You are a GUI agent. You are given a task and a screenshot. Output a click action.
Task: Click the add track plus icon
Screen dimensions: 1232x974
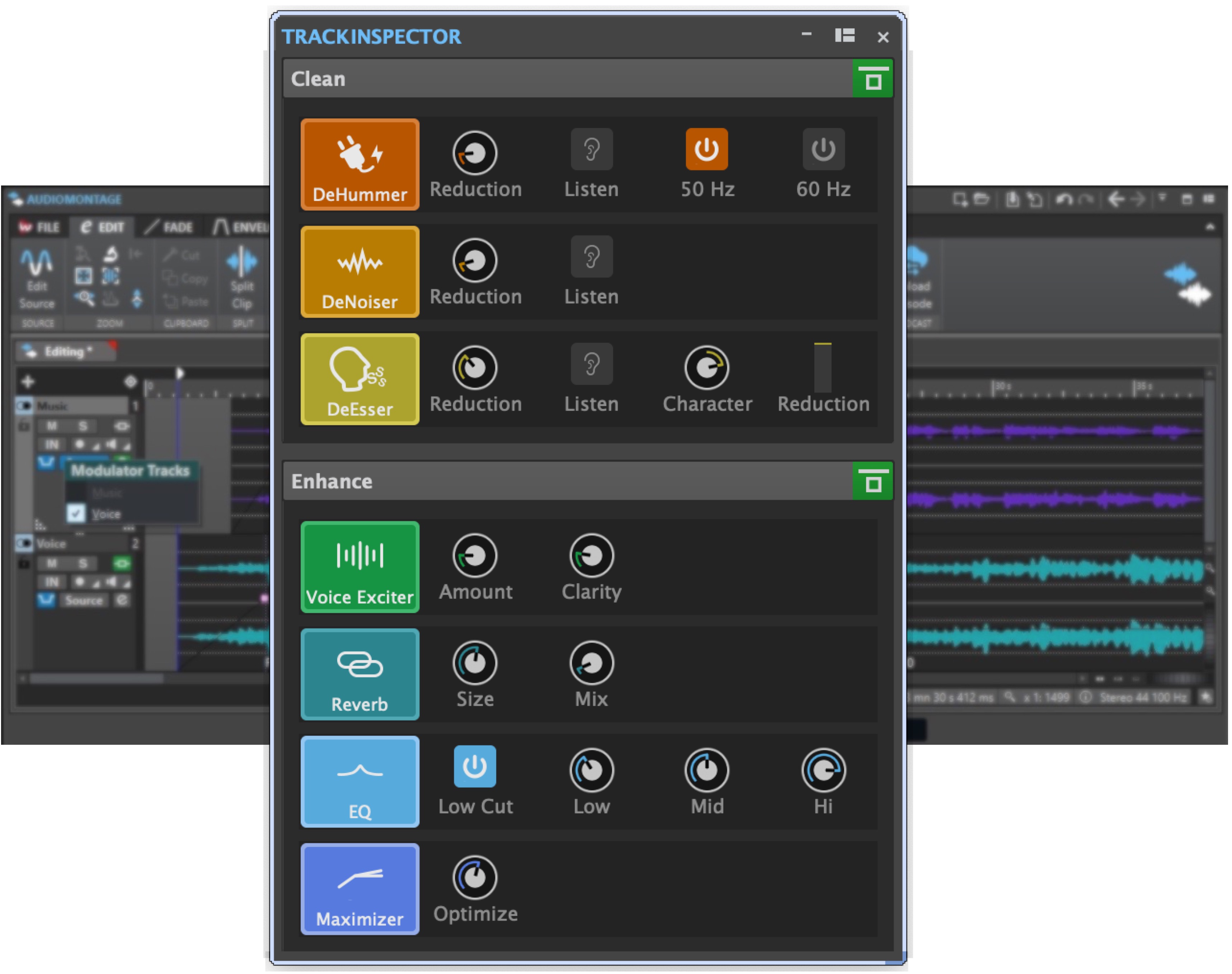(27, 381)
